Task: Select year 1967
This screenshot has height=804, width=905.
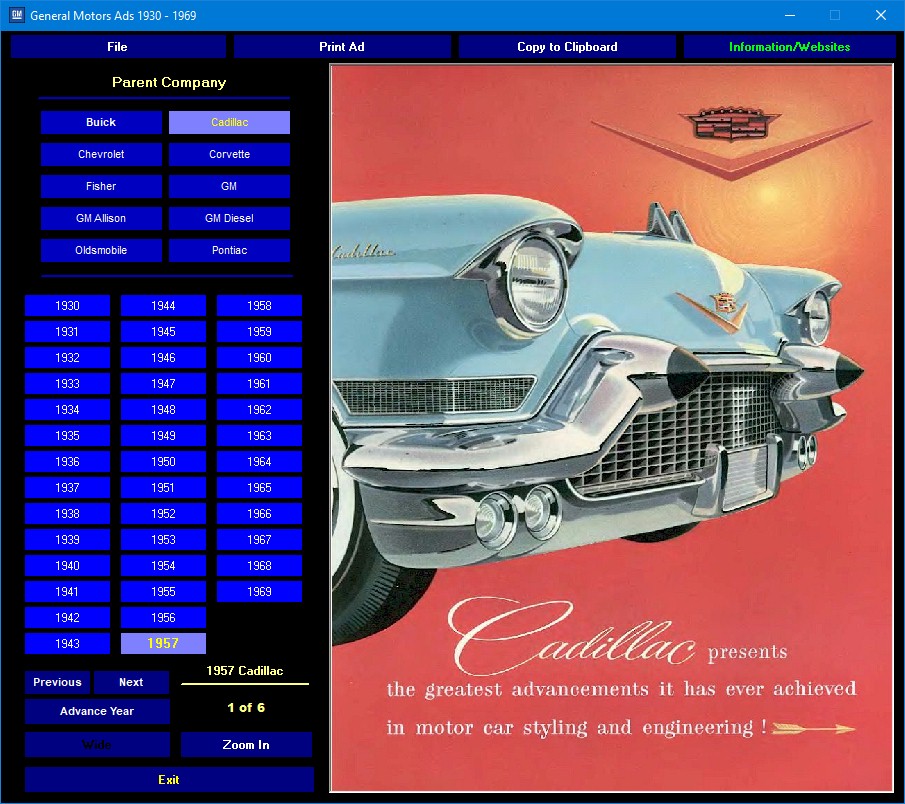Action: click(259, 540)
